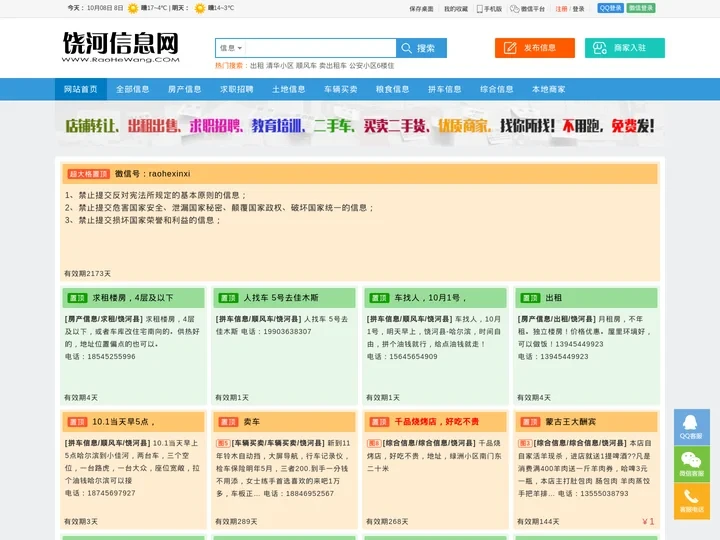Image resolution: width=720 pixels, height=540 pixels.
Task: Open listing titled 人找车 5号去佳木斯
Action: click(x=281, y=298)
